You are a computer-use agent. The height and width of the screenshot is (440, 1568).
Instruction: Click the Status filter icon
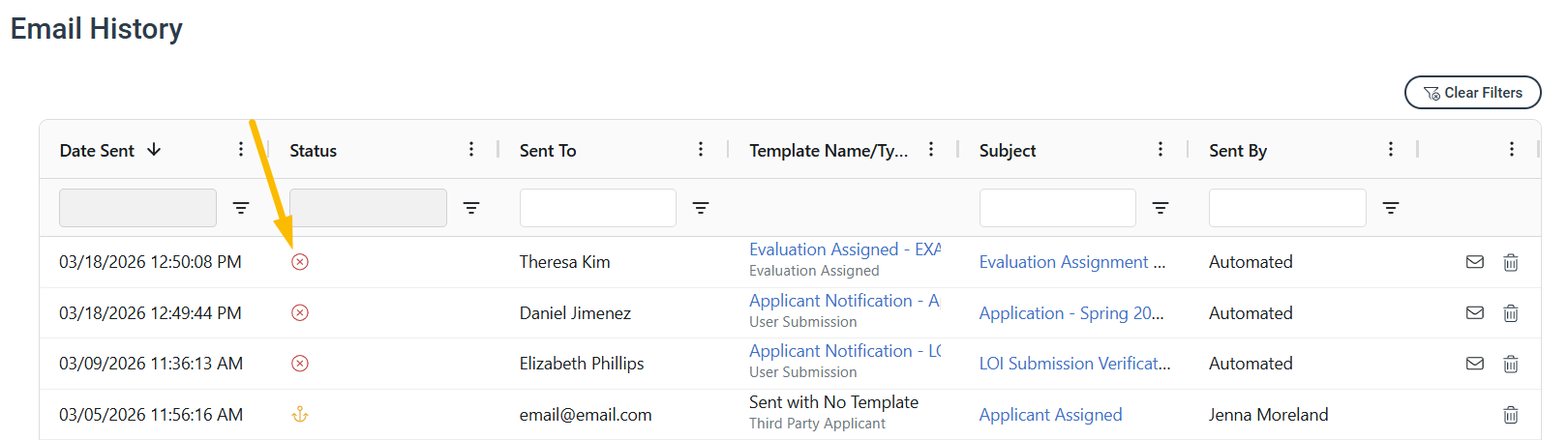471,208
